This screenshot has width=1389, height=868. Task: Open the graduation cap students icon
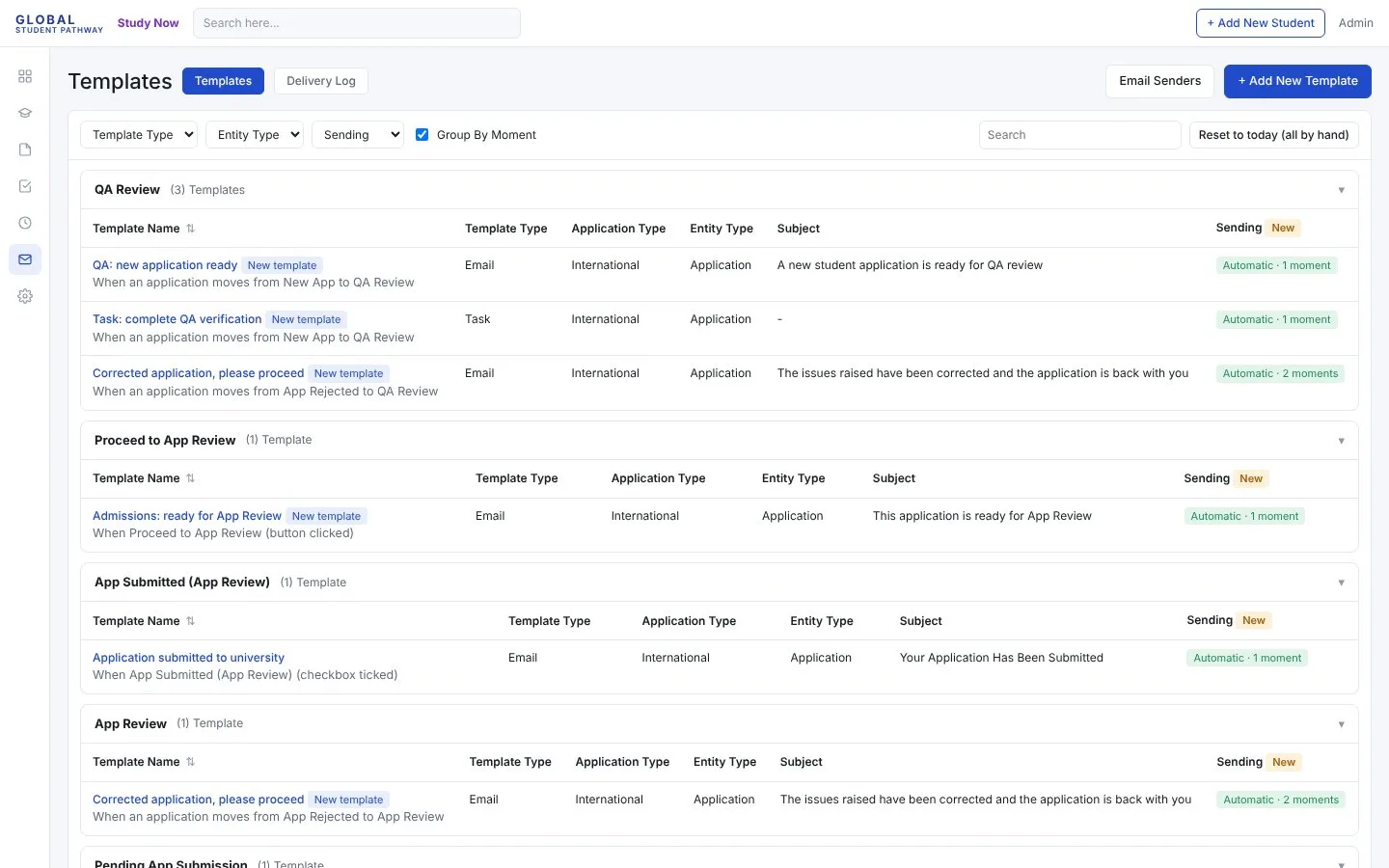point(25,113)
